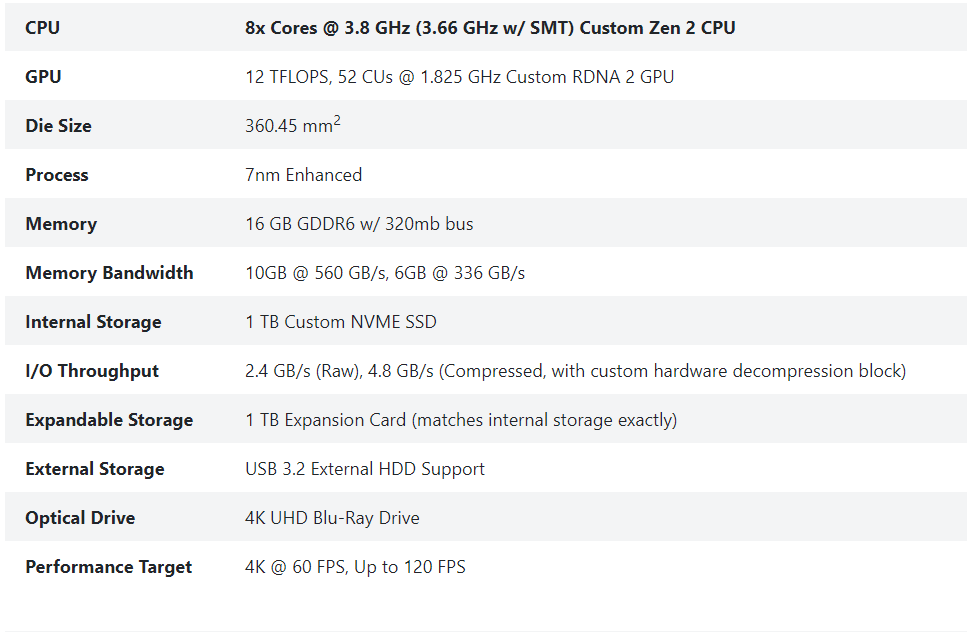Viewport: 979px width, 642px height.
Task: Click the 1 TB Custom NVME SSD text
Action: [x=341, y=322]
